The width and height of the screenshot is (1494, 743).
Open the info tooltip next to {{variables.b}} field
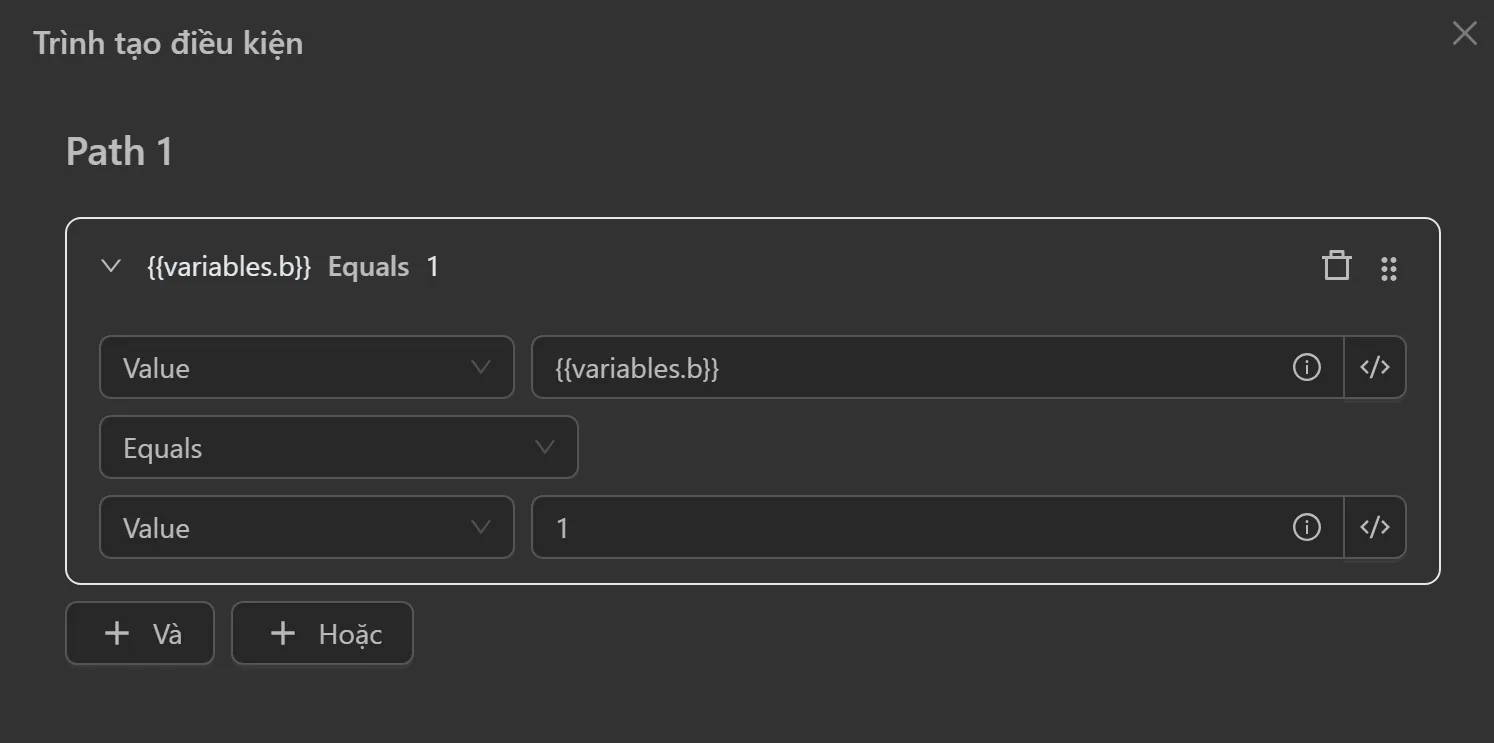click(x=1305, y=367)
